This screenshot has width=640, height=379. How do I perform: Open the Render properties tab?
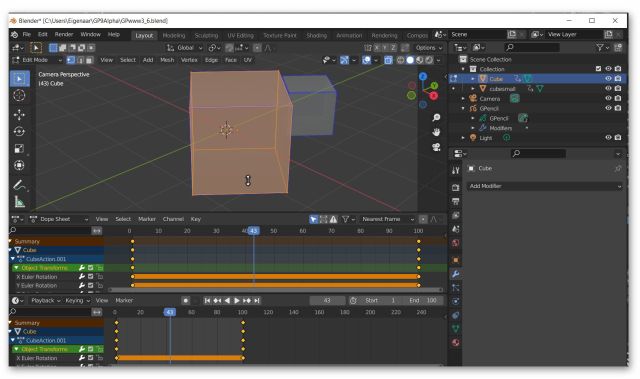click(456, 188)
